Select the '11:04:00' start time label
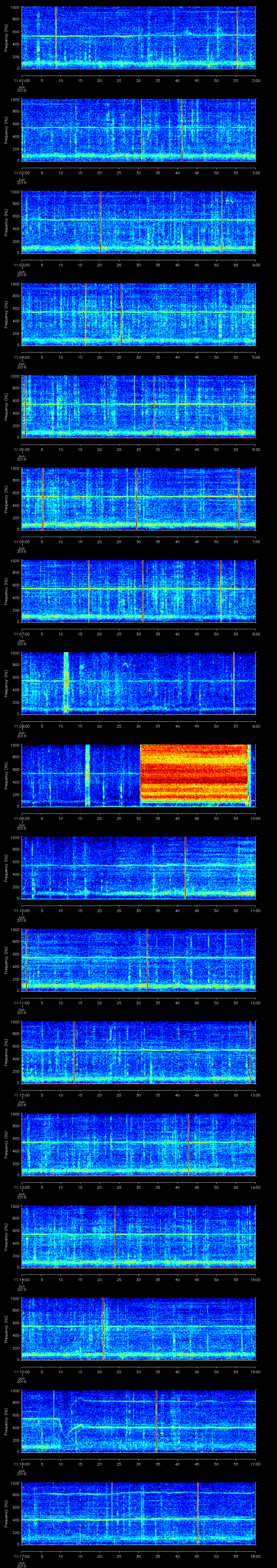This screenshot has height=1568, width=277. tap(21, 357)
